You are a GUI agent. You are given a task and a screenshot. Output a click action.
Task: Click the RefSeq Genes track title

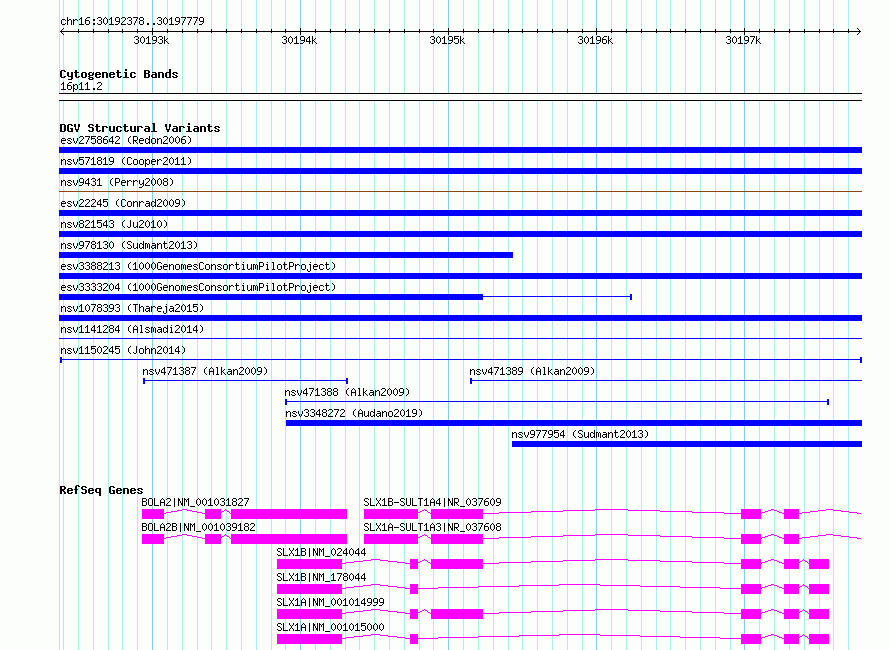pyautogui.click(x=101, y=490)
